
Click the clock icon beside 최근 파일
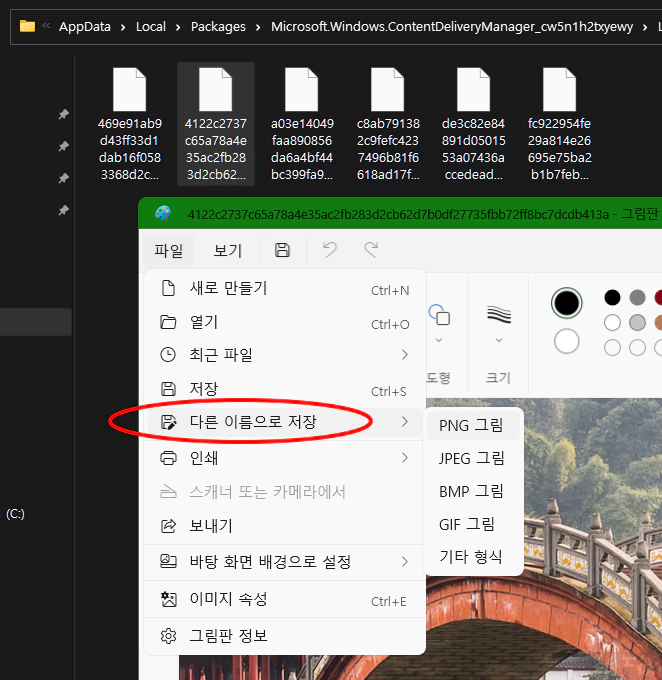tap(168, 355)
